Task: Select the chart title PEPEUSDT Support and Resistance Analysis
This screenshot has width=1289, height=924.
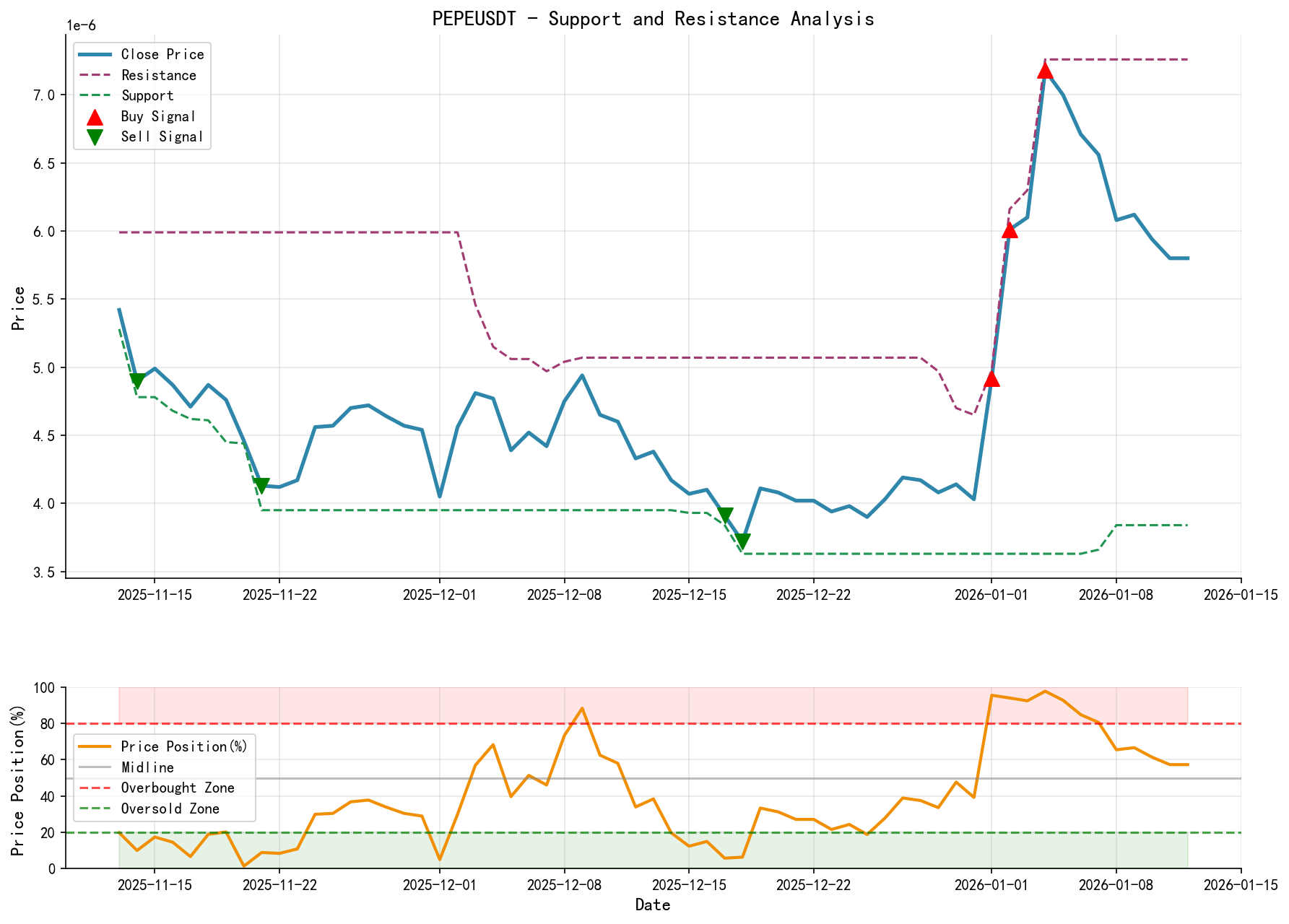Action: 652,19
